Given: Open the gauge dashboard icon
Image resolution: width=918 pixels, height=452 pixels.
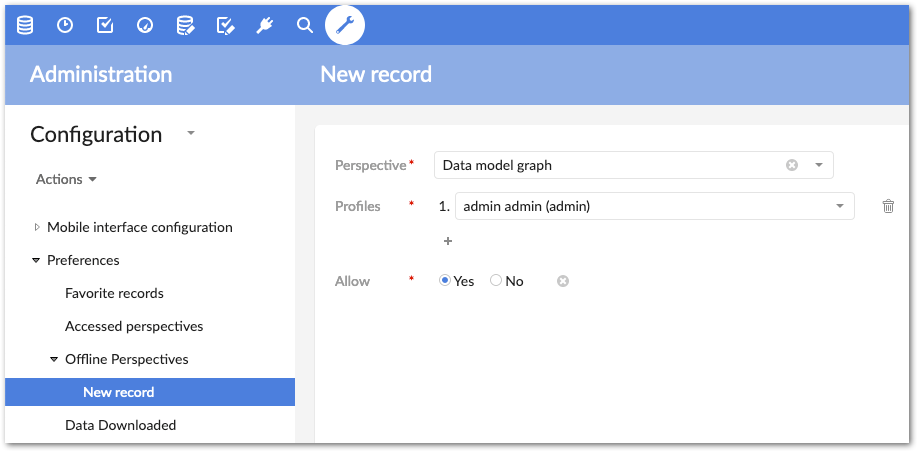Looking at the screenshot, I should pyautogui.click(x=145, y=25).
